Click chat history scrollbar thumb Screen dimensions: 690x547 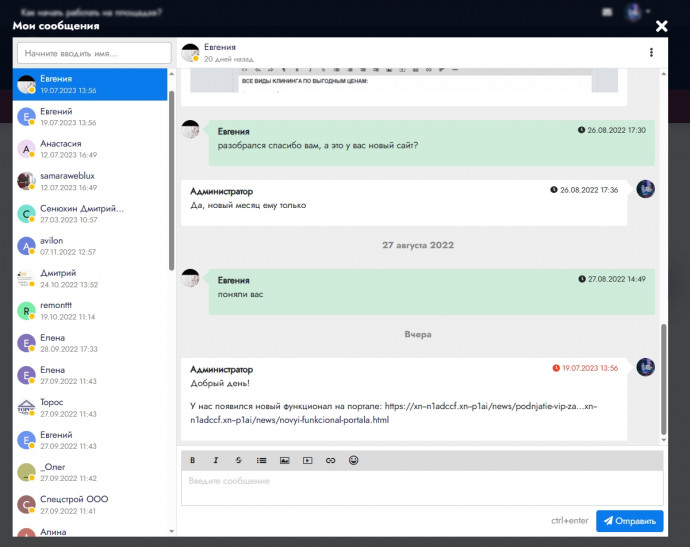point(664,379)
